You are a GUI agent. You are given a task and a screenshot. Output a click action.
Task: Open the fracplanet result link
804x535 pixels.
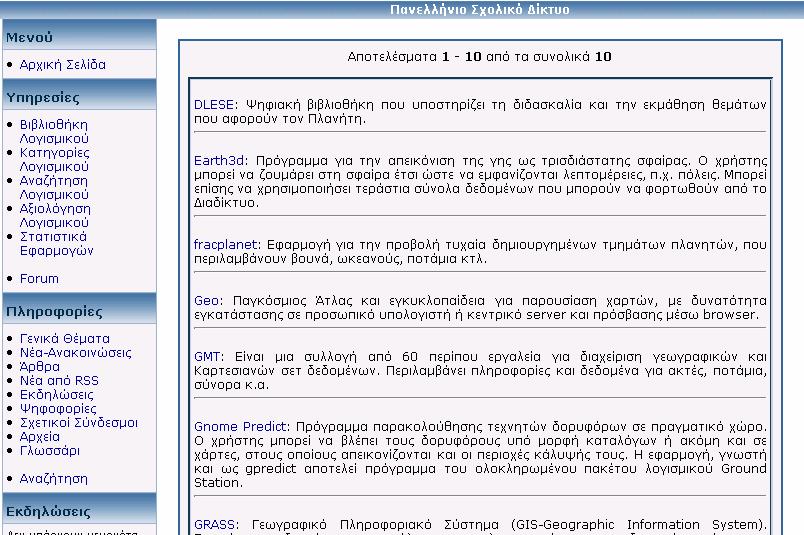tap(225, 245)
